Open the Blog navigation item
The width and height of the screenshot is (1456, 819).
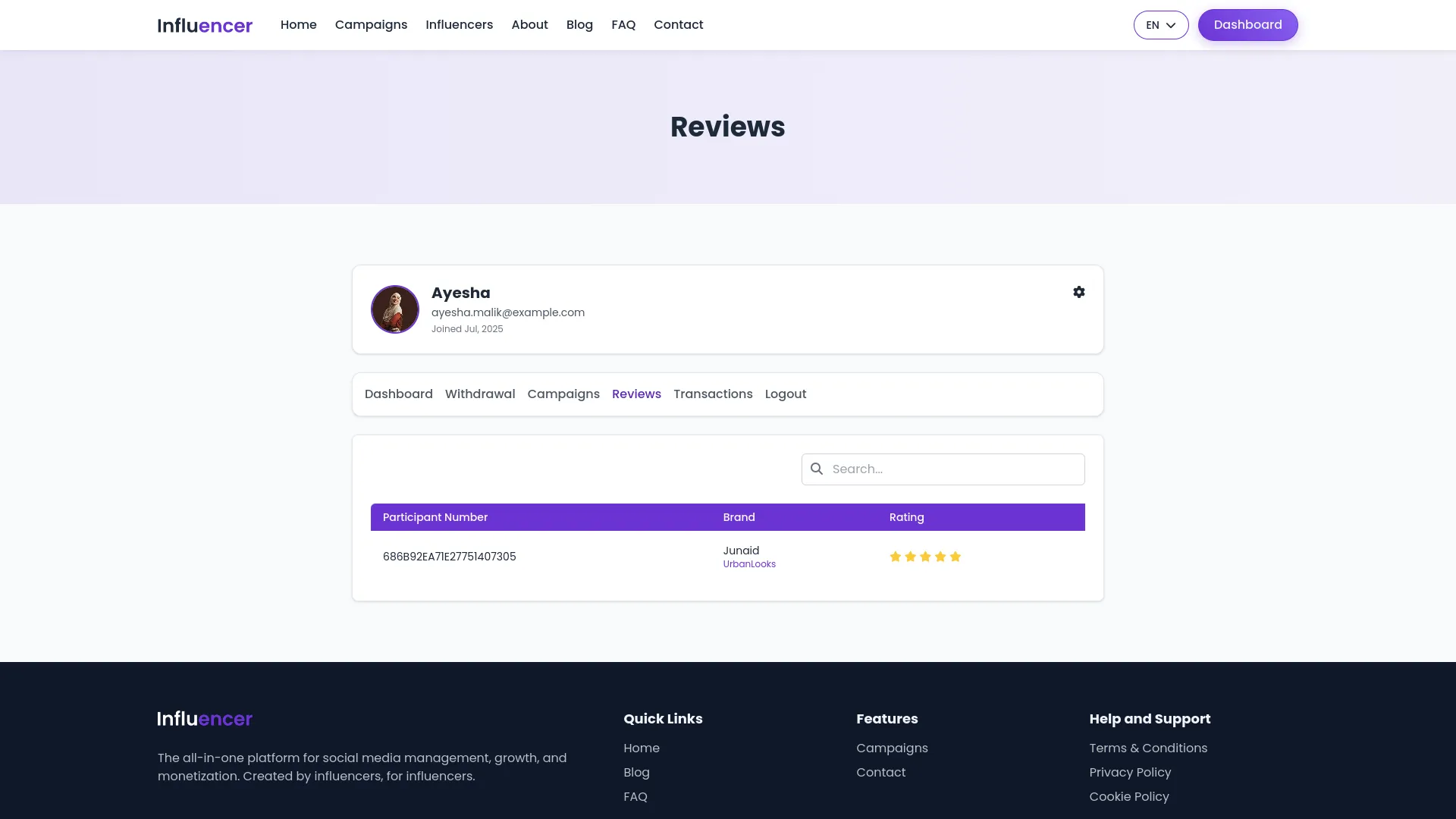(x=579, y=25)
